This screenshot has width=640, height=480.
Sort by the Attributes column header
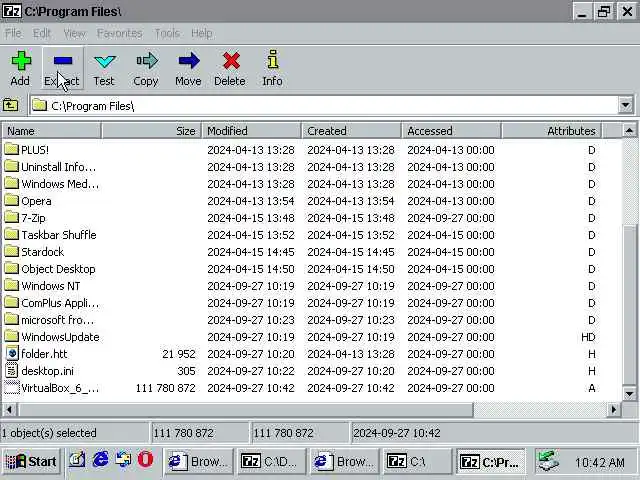(x=551, y=131)
